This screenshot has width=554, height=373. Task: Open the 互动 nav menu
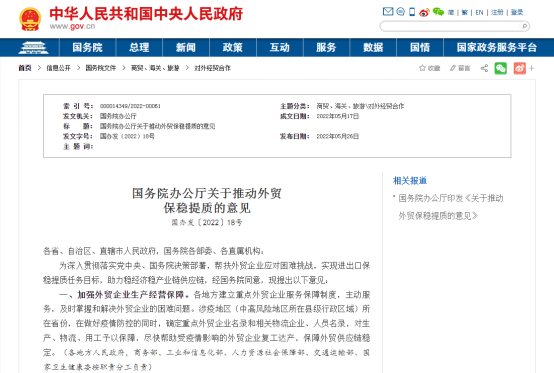pyautogui.click(x=279, y=47)
